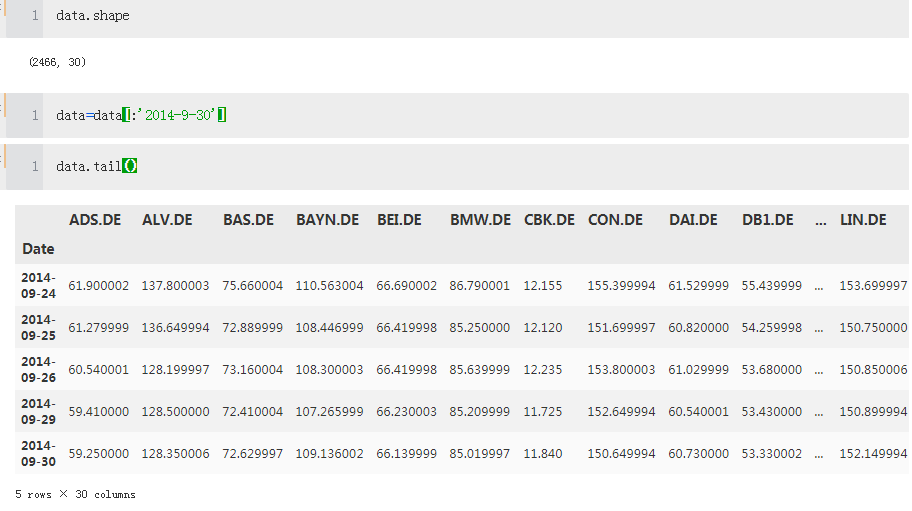This screenshot has height=511, width=912.
Task: Click cell value 153.699997
Action: [873, 285]
